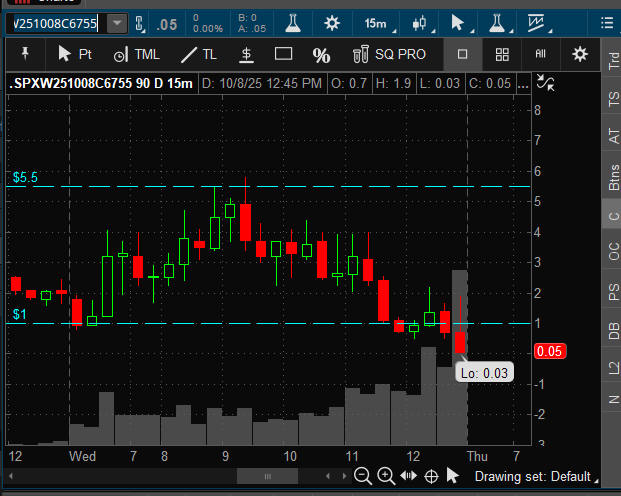Image resolution: width=621 pixels, height=496 pixels.
Task: Switch to single chart layout square
Action: (x=462, y=54)
